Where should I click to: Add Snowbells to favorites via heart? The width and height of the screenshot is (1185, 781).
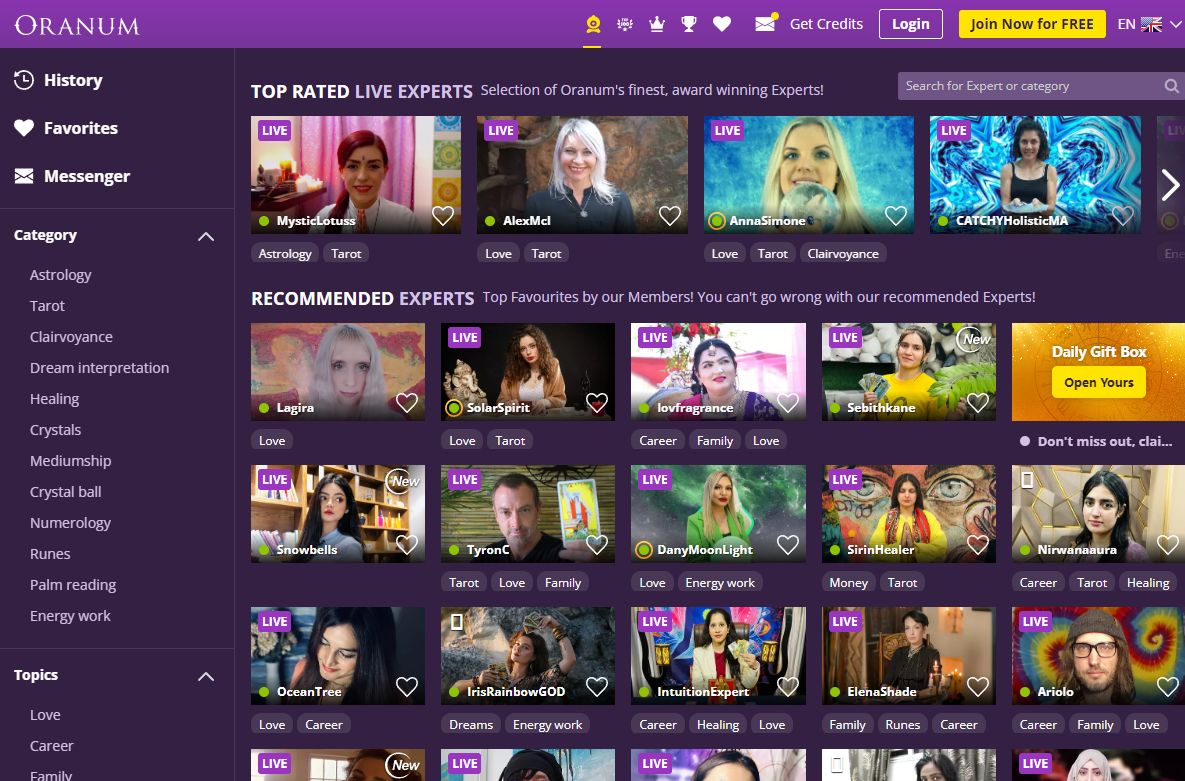tap(407, 544)
